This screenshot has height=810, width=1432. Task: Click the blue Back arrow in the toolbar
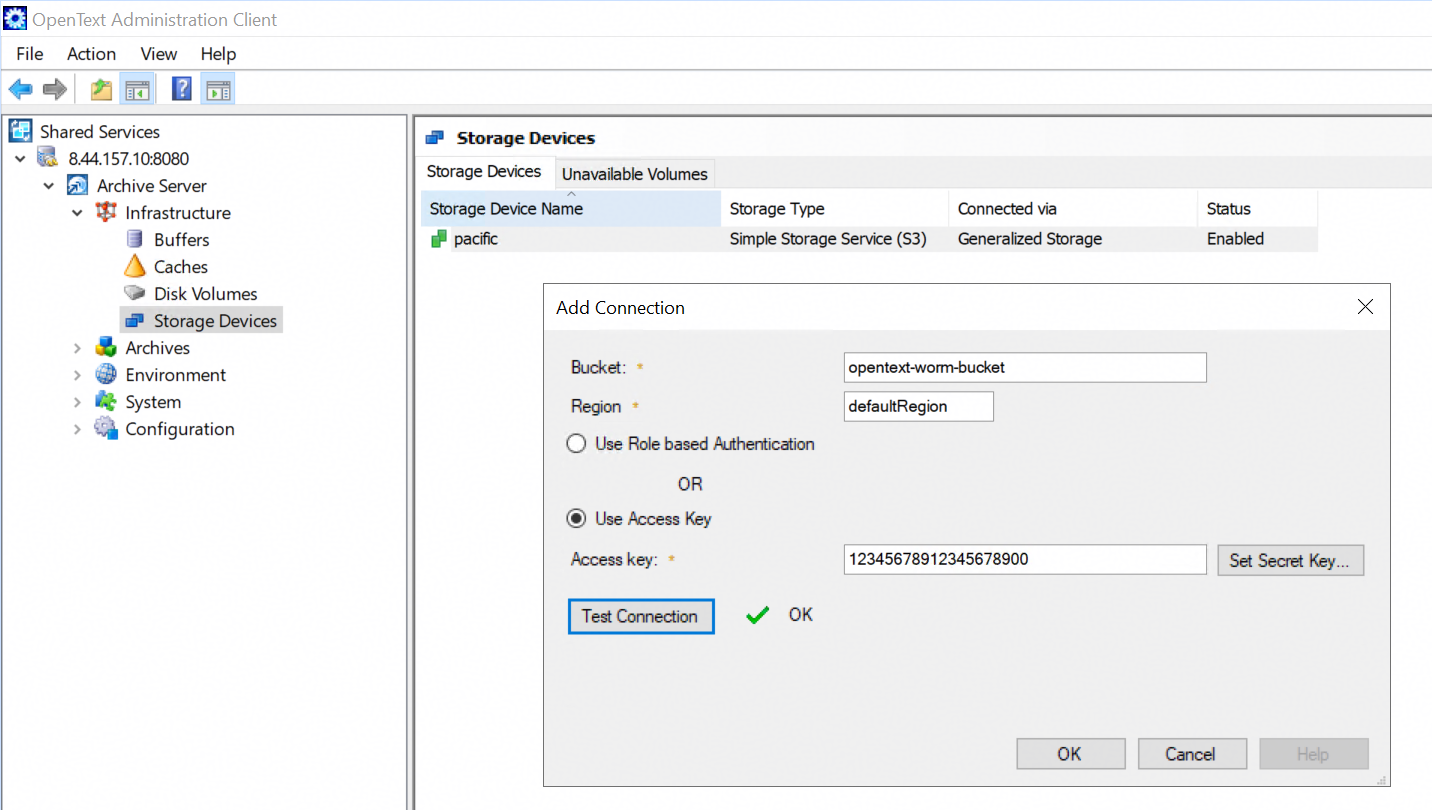pos(20,89)
